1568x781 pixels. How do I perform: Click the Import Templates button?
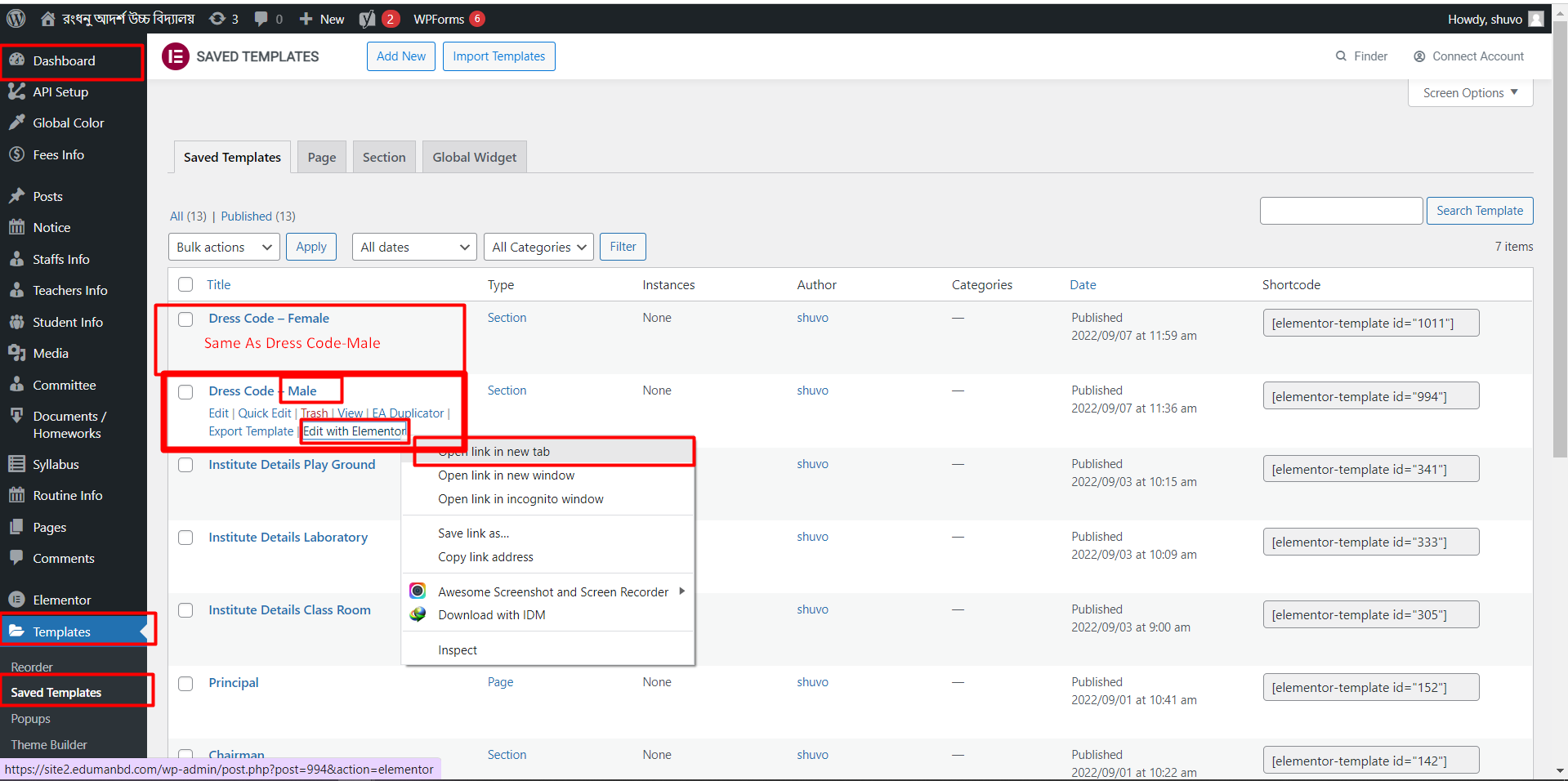click(499, 56)
